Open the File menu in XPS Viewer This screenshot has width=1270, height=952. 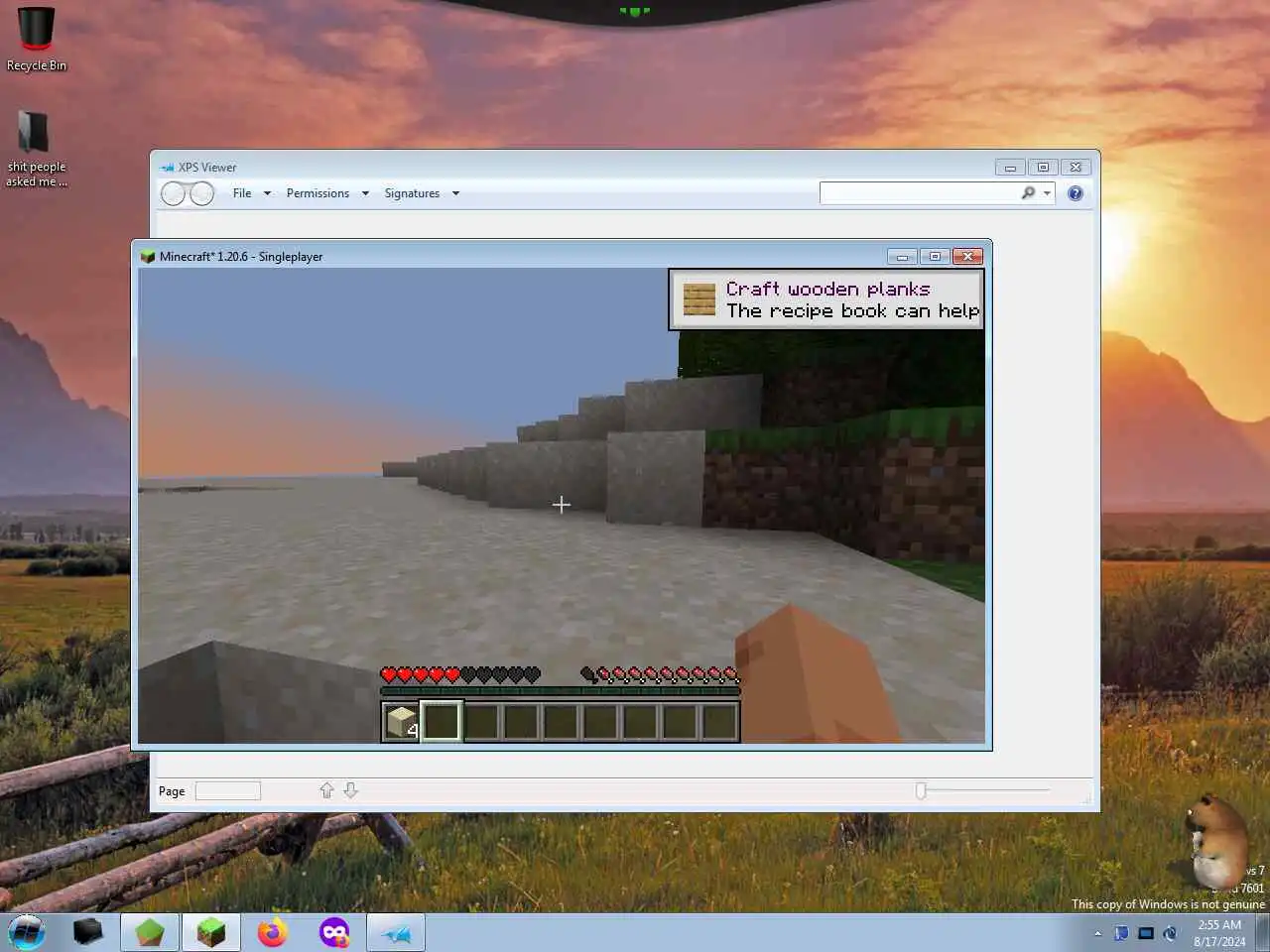pos(242,193)
